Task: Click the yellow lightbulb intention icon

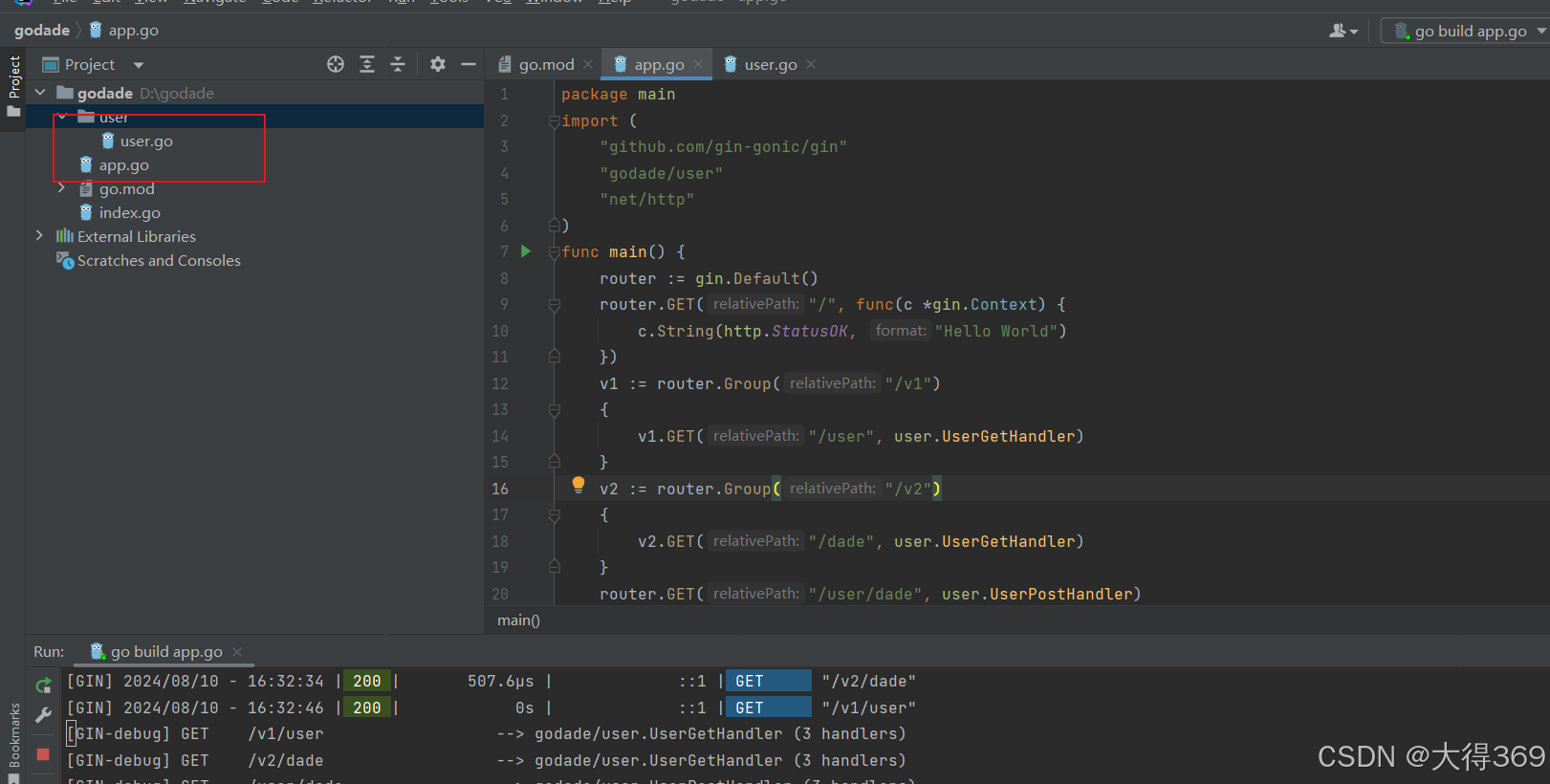Action: (579, 485)
